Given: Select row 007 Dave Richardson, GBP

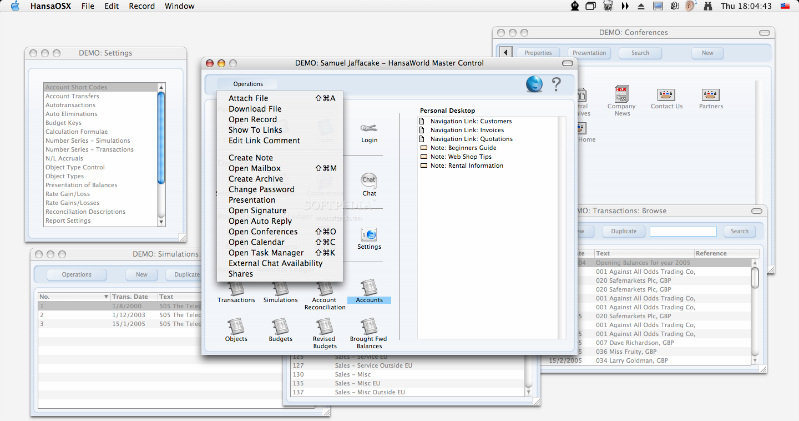Looking at the screenshot, I should [x=648, y=343].
